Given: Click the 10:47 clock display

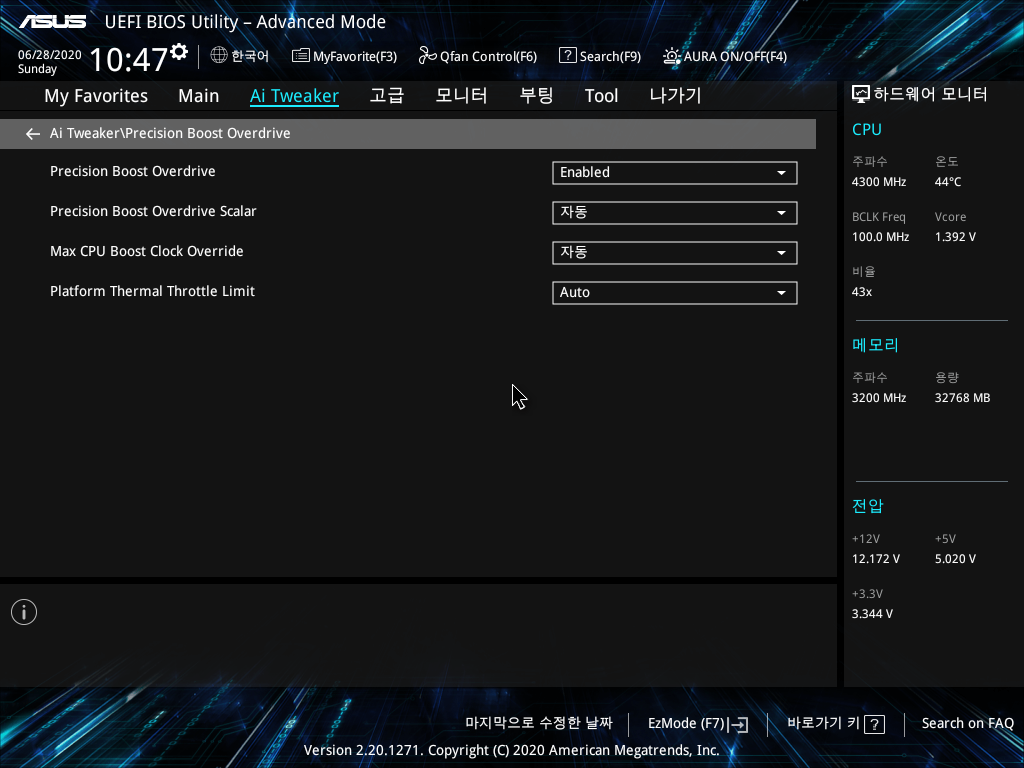Looking at the screenshot, I should click(129, 59).
